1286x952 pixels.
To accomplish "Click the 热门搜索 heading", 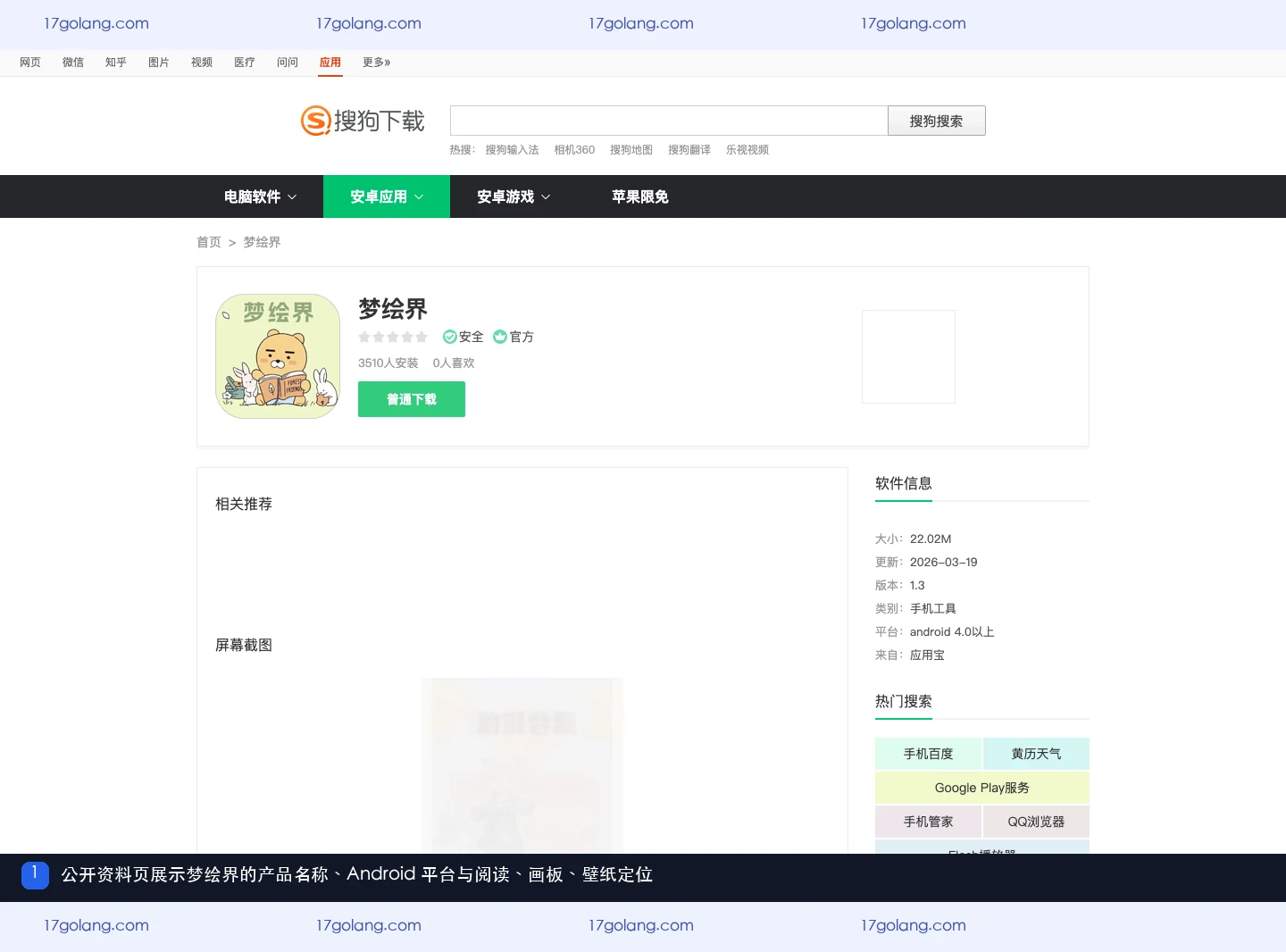I will [x=904, y=701].
